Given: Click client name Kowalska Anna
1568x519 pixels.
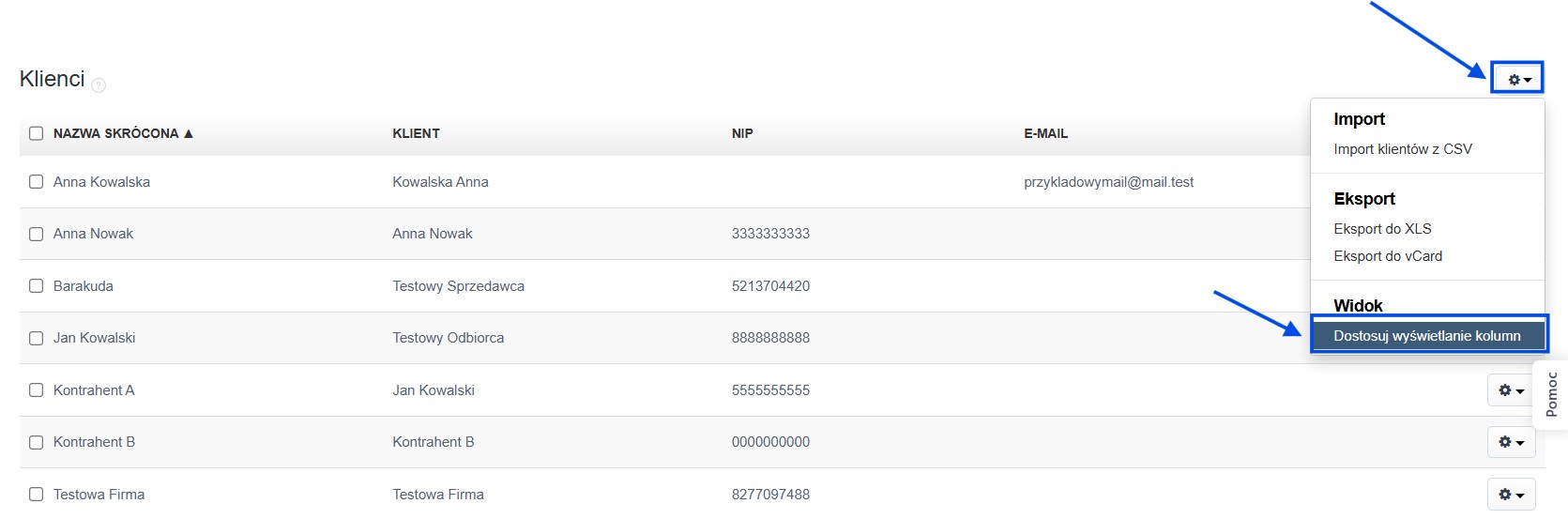Looking at the screenshot, I should tap(440, 182).
